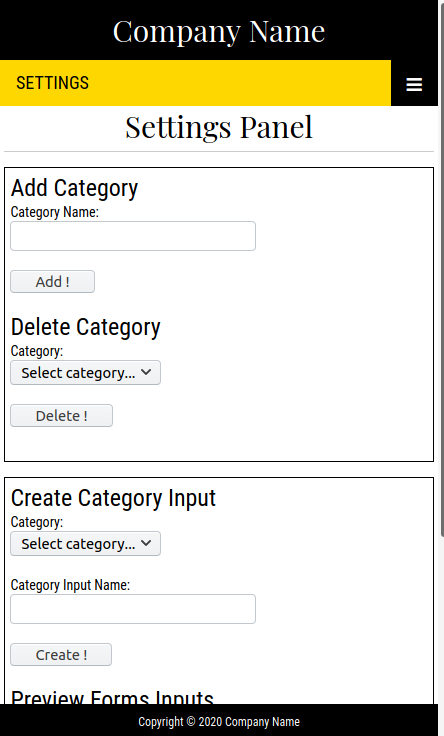Click the Delete ! button
This screenshot has width=444, height=736.
61,415
